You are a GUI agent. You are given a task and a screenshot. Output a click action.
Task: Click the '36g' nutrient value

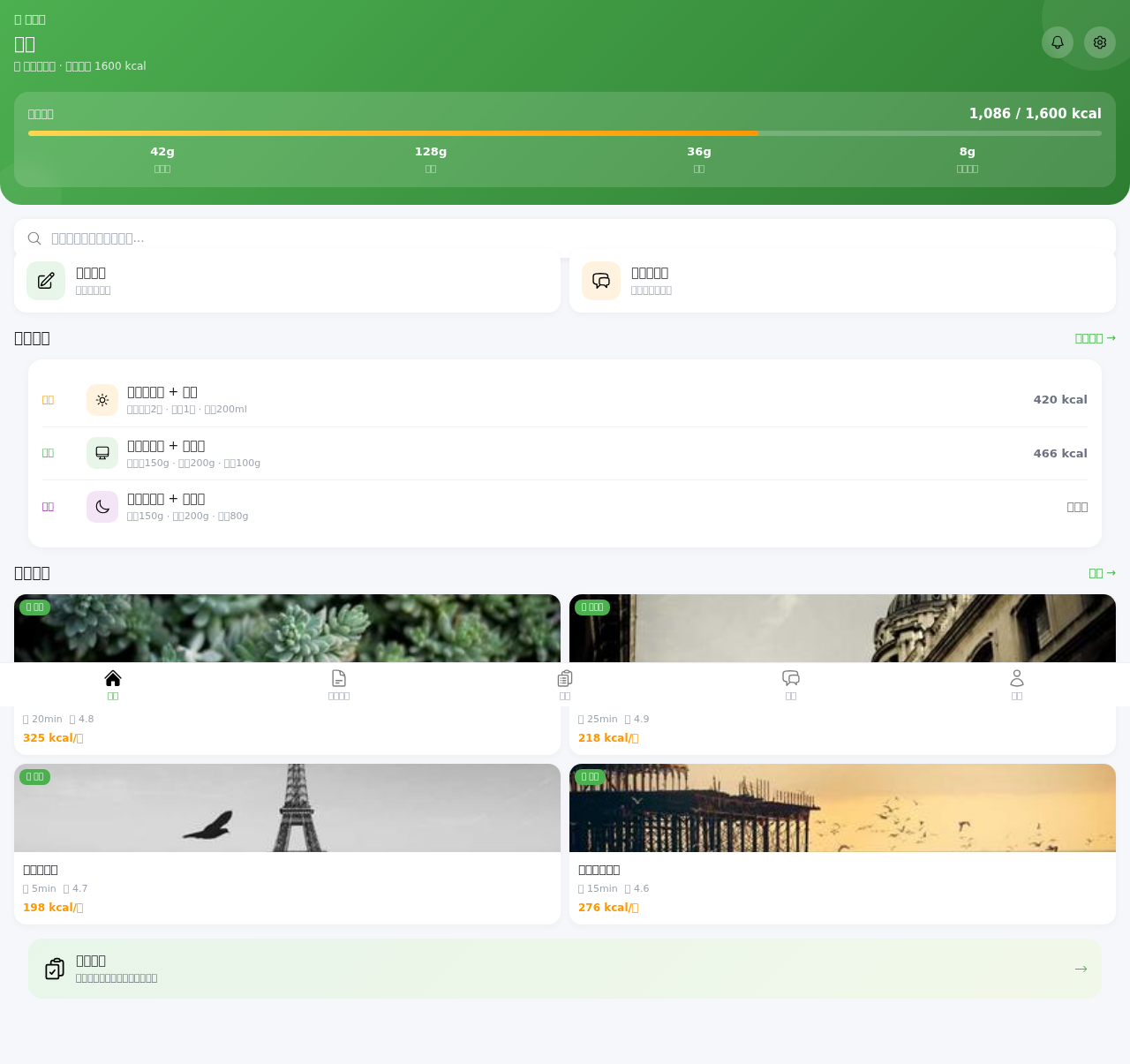tap(699, 152)
